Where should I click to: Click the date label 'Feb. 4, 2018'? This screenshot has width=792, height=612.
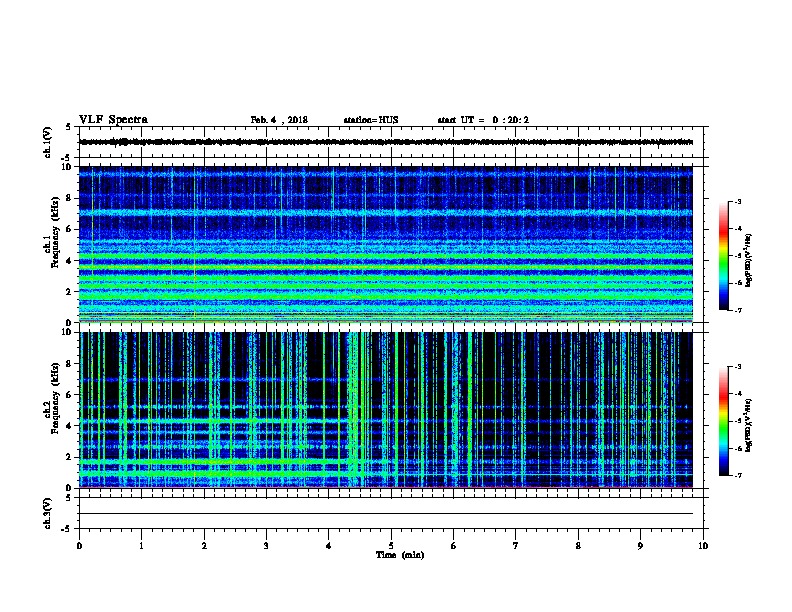tap(279, 120)
